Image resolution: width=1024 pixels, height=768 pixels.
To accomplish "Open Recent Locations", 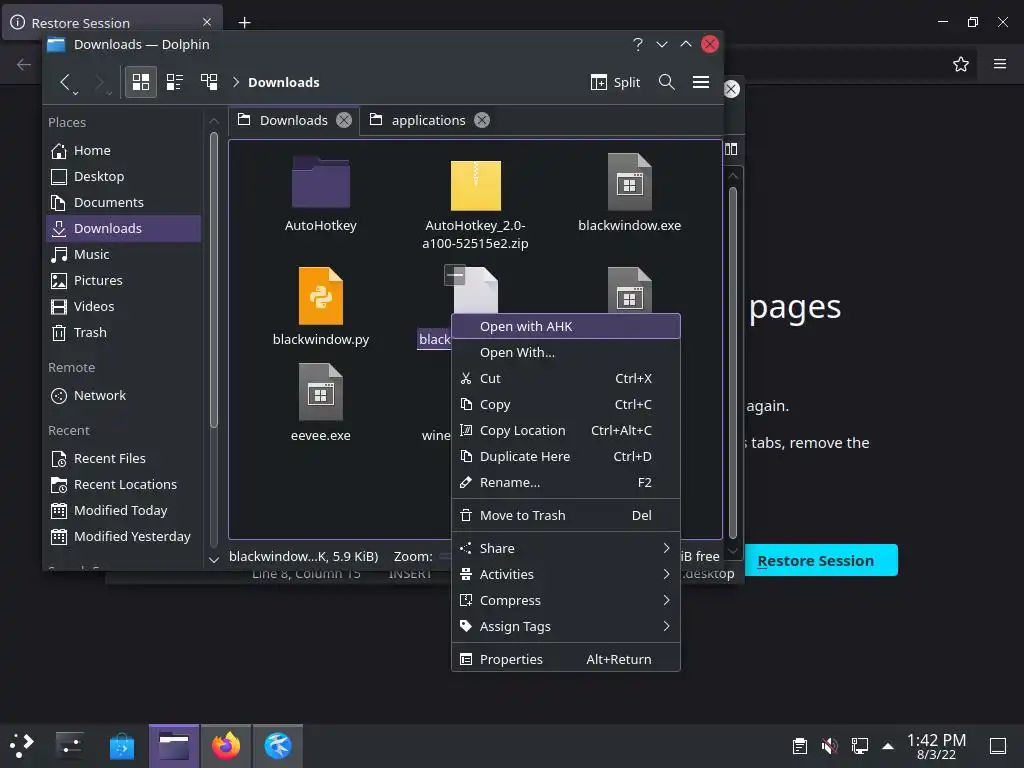I will click(x=123, y=485).
